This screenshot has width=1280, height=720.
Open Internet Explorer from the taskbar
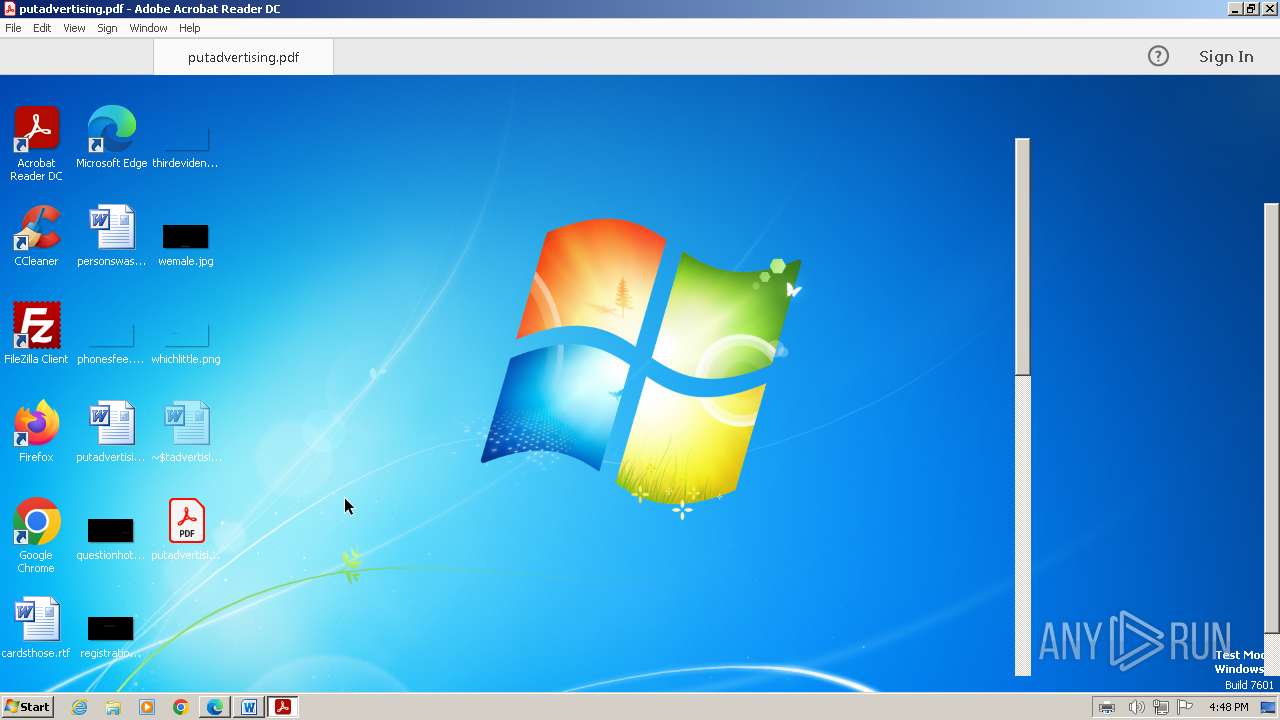[80, 707]
